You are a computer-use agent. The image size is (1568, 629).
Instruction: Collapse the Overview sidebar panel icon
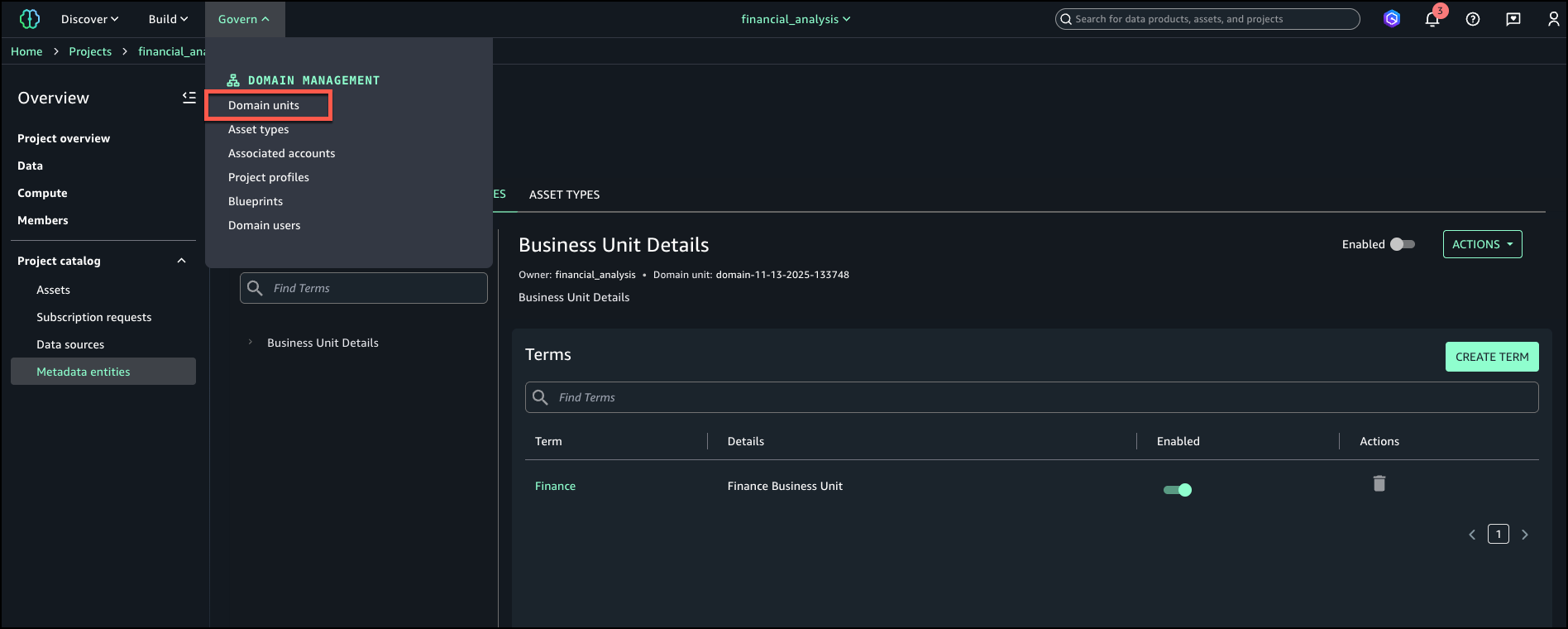coord(189,98)
